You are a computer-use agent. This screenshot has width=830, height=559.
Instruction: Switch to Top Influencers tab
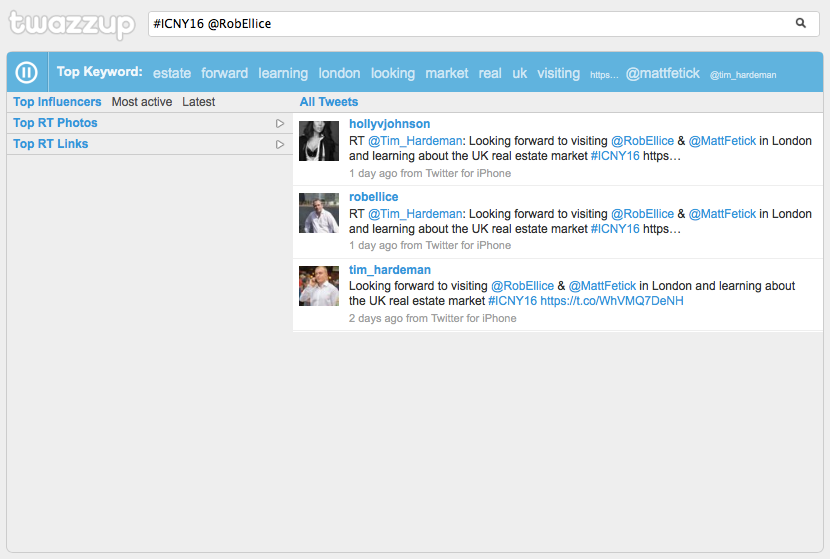(x=57, y=102)
